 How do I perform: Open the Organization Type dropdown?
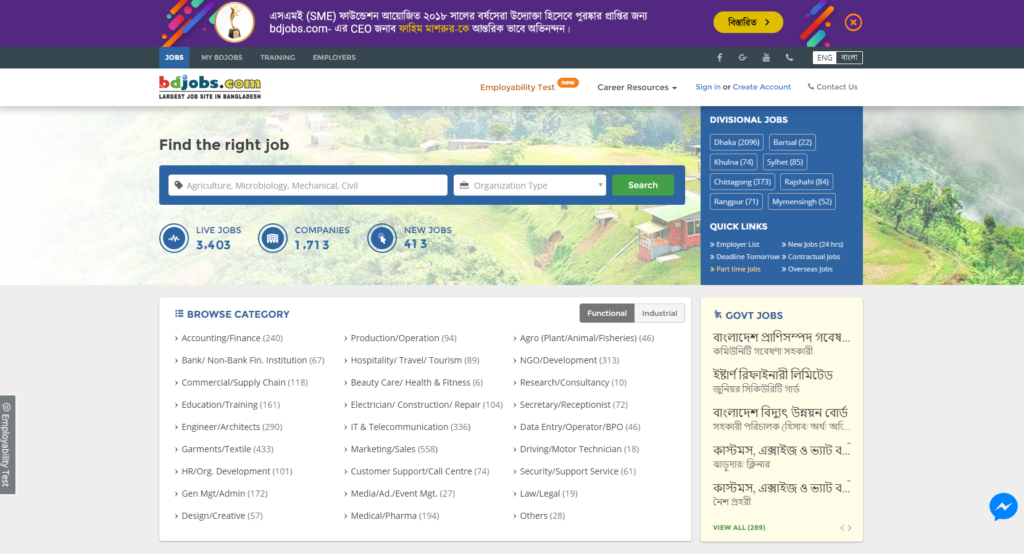pyautogui.click(x=530, y=185)
